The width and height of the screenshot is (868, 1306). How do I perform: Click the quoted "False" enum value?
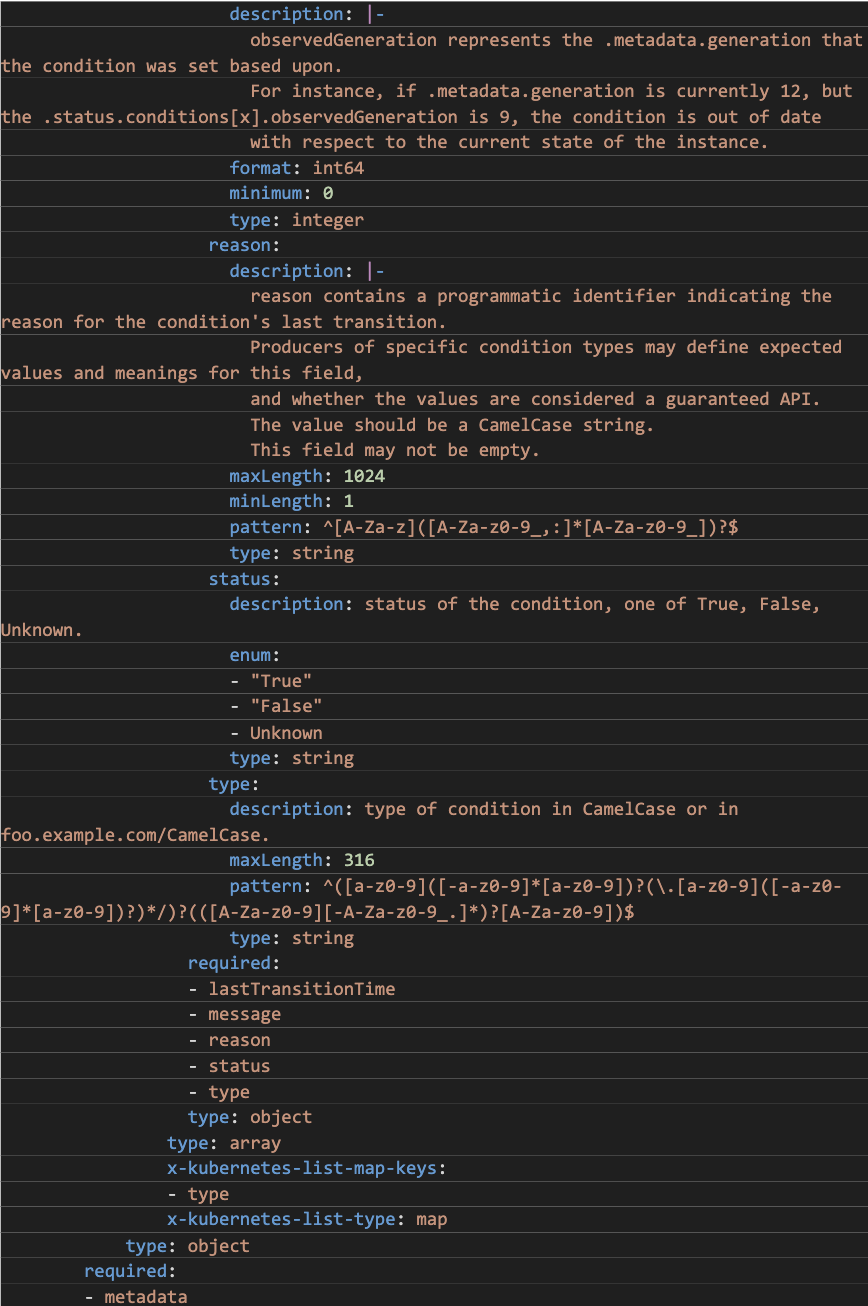(286, 706)
